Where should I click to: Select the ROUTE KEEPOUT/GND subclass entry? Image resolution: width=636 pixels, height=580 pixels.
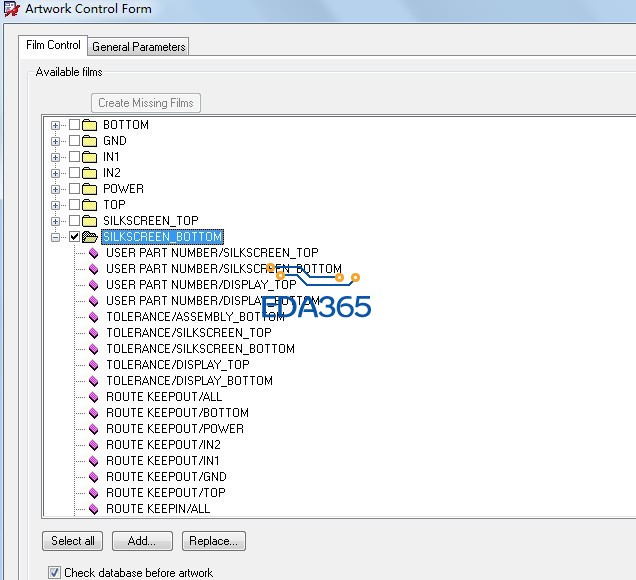coord(166,477)
